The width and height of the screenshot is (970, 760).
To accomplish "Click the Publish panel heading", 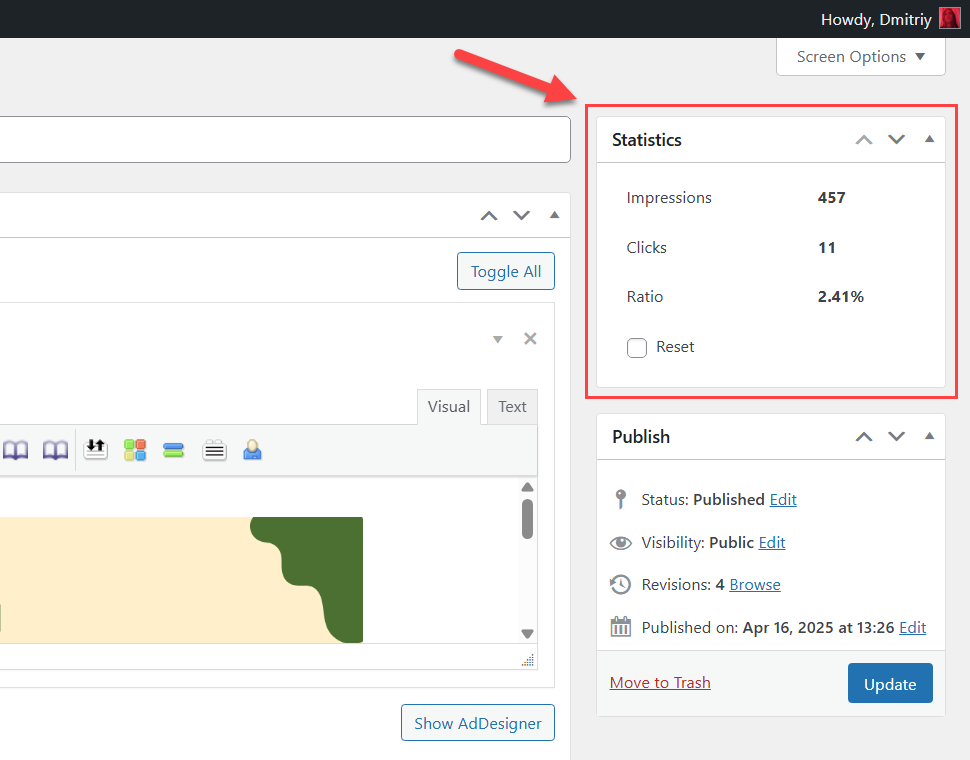I will [x=641, y=437].
